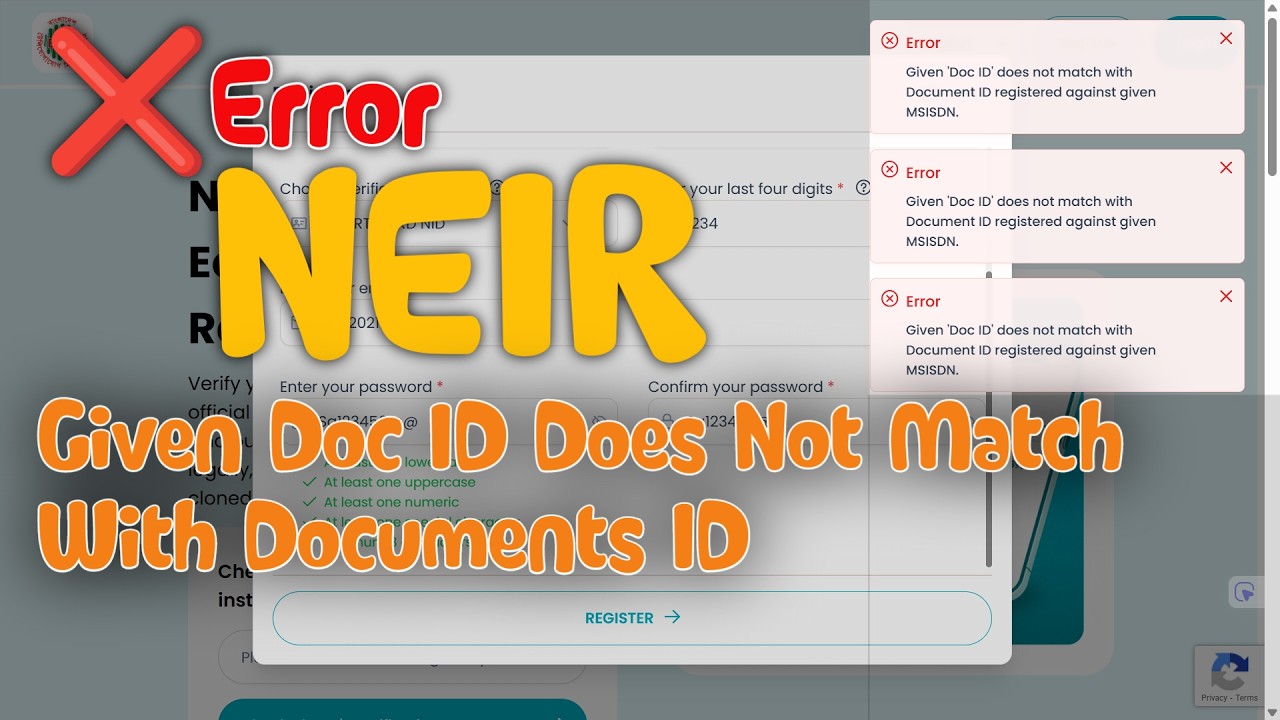Close the middle error toast using its X
1280x720 pixels.
coord(1226,168)
